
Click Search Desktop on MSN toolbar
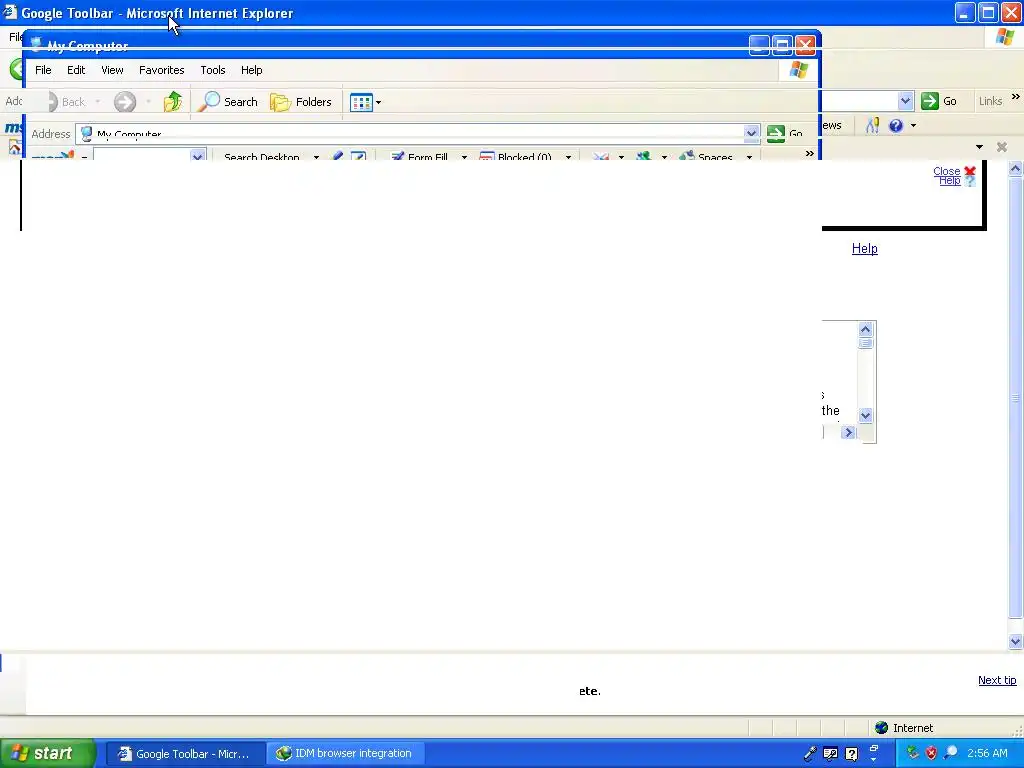click(262, 157)
